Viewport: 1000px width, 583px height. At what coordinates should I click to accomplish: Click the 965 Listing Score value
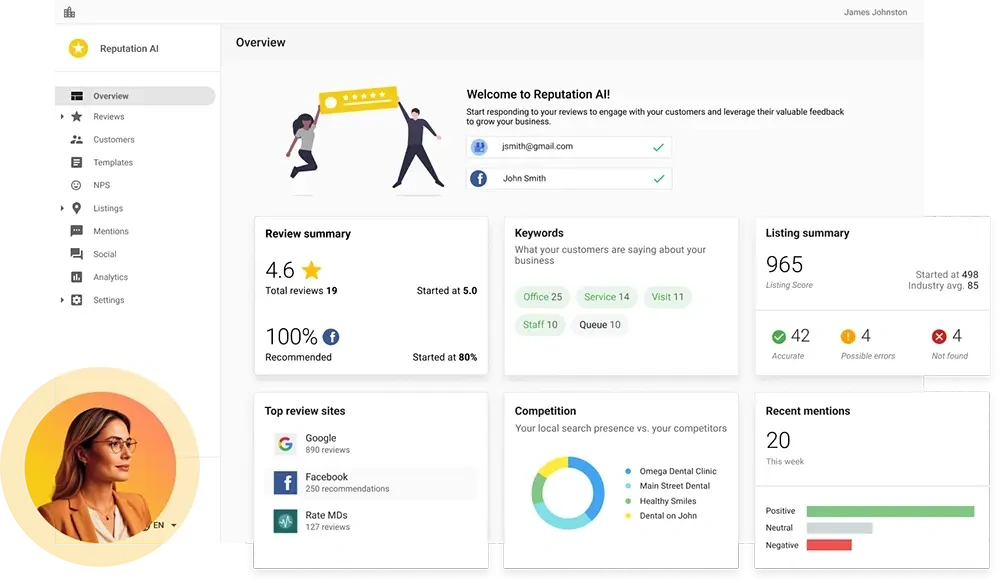784,264
